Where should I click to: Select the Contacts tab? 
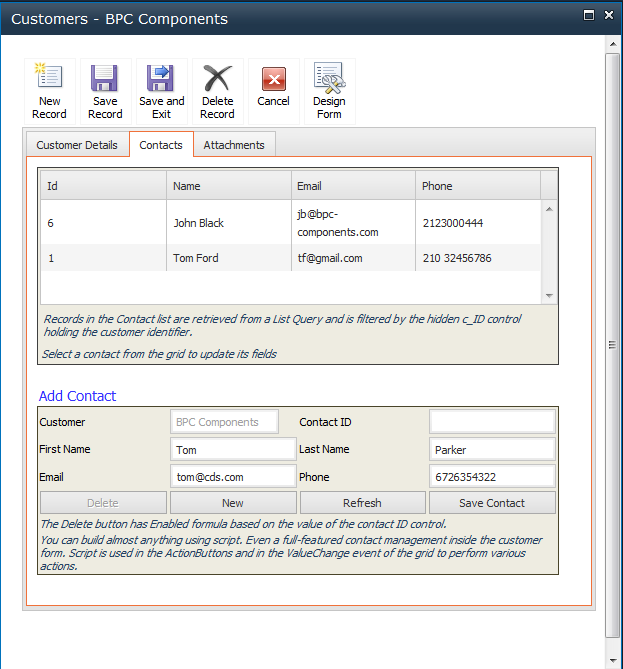[x=161, y=145]
